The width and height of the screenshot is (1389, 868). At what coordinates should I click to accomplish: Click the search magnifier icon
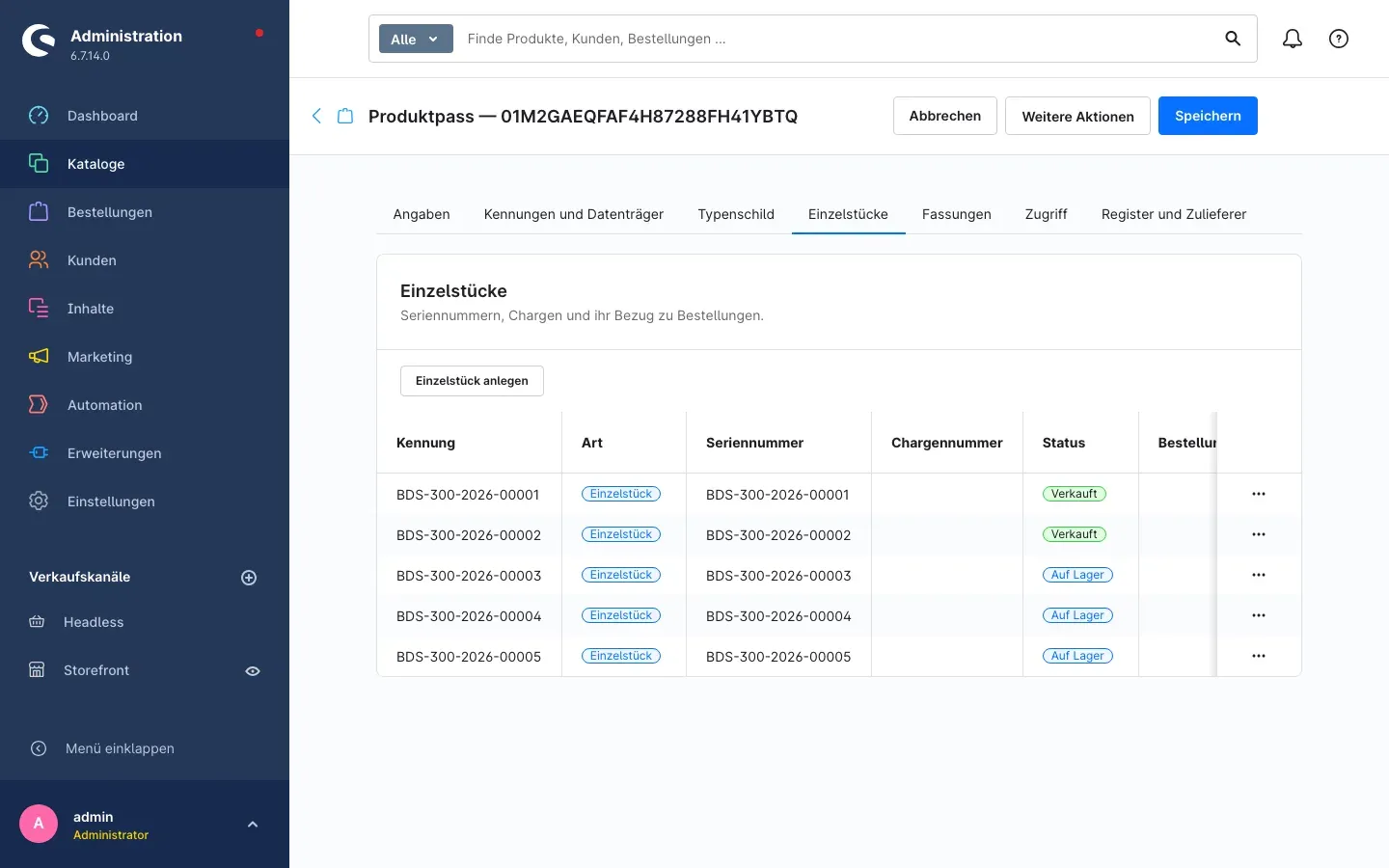click(1233, 39)
